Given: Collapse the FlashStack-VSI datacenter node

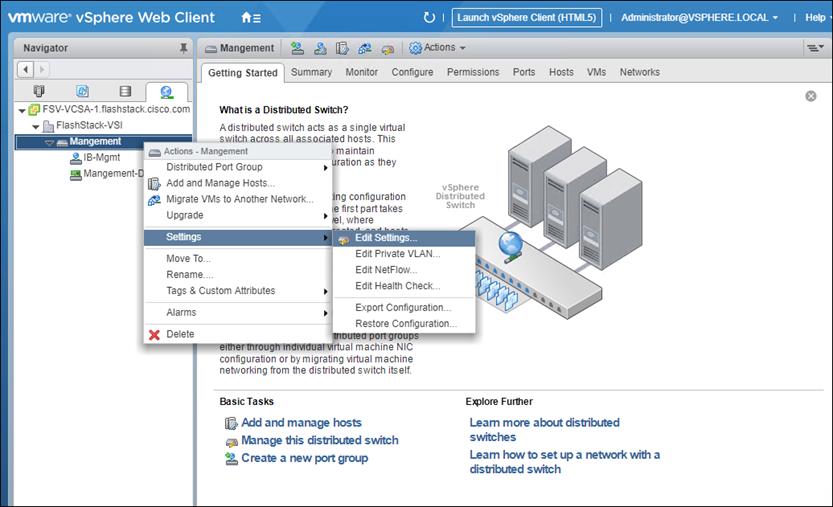Looking at the screenshot, I should pos(36,126).
